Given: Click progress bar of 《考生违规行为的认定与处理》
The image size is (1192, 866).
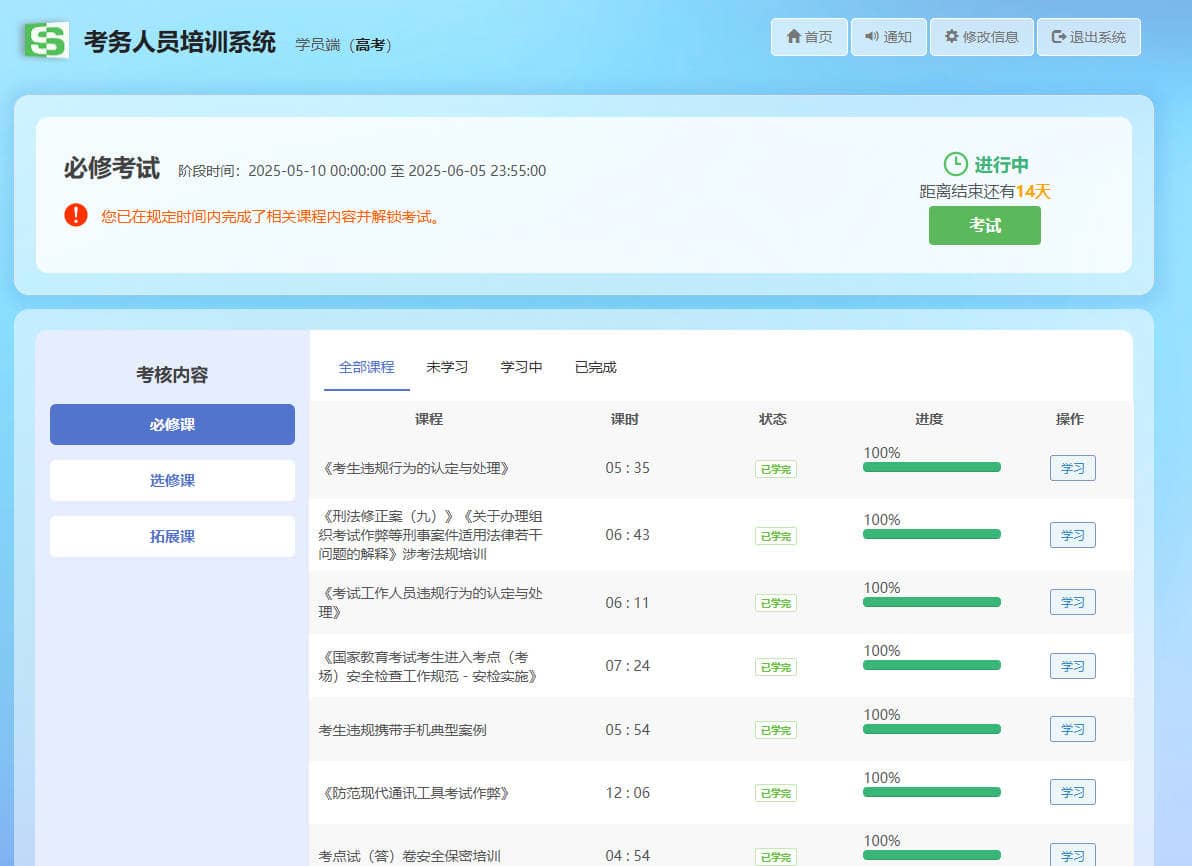Looking at the screenshot, I should [x=931, y=467].
